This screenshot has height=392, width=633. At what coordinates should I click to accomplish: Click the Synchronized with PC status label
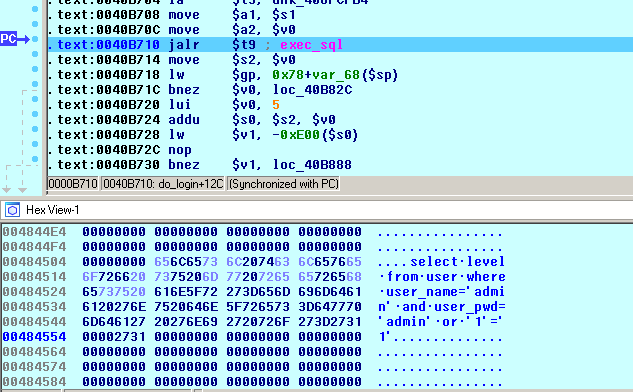(283, 184)
